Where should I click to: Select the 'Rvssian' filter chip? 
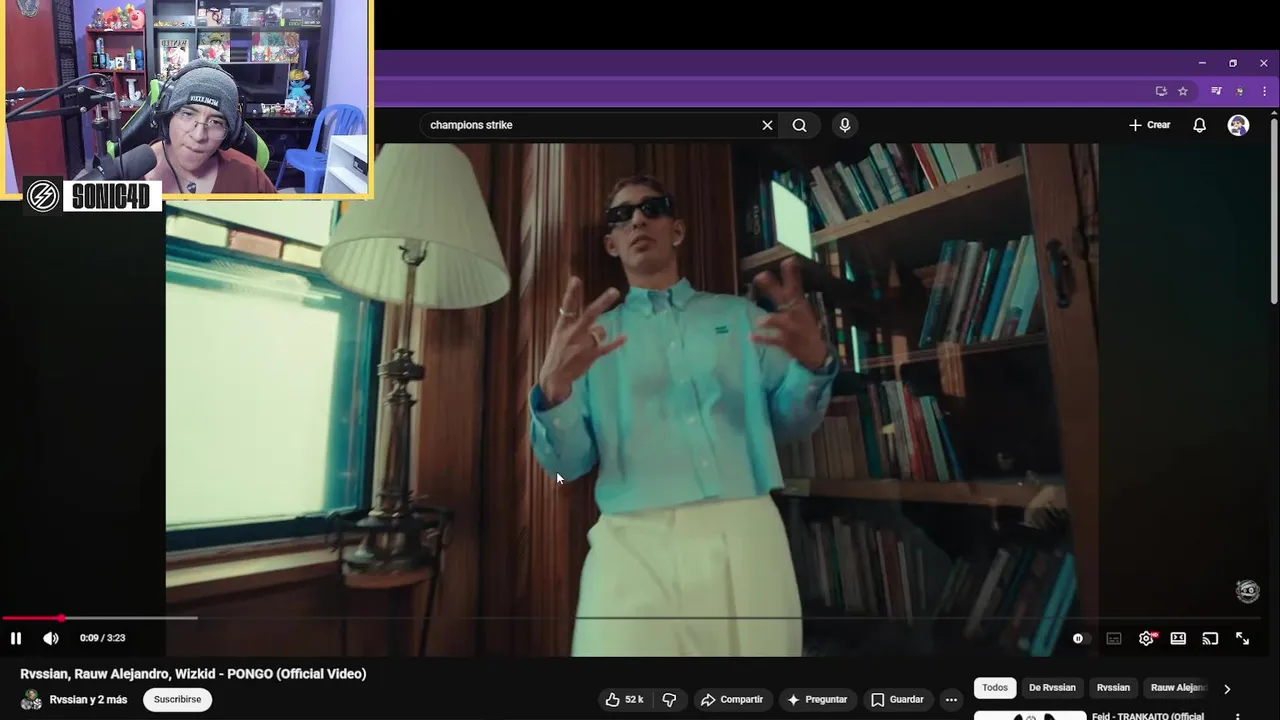pyautogui.click(x=1113, y=688)
